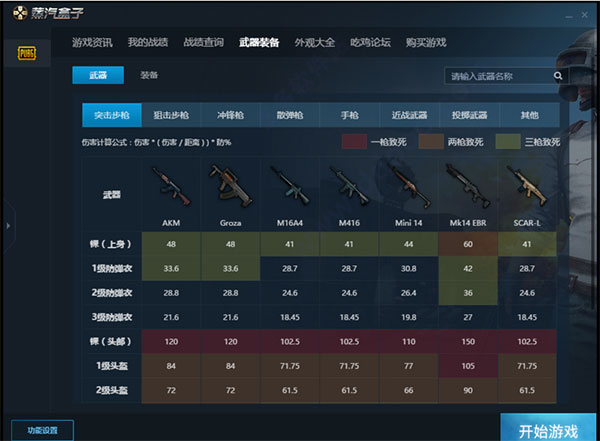Click the SCAR-L name label
600x441 pixels.
click(x=527, y=223)
